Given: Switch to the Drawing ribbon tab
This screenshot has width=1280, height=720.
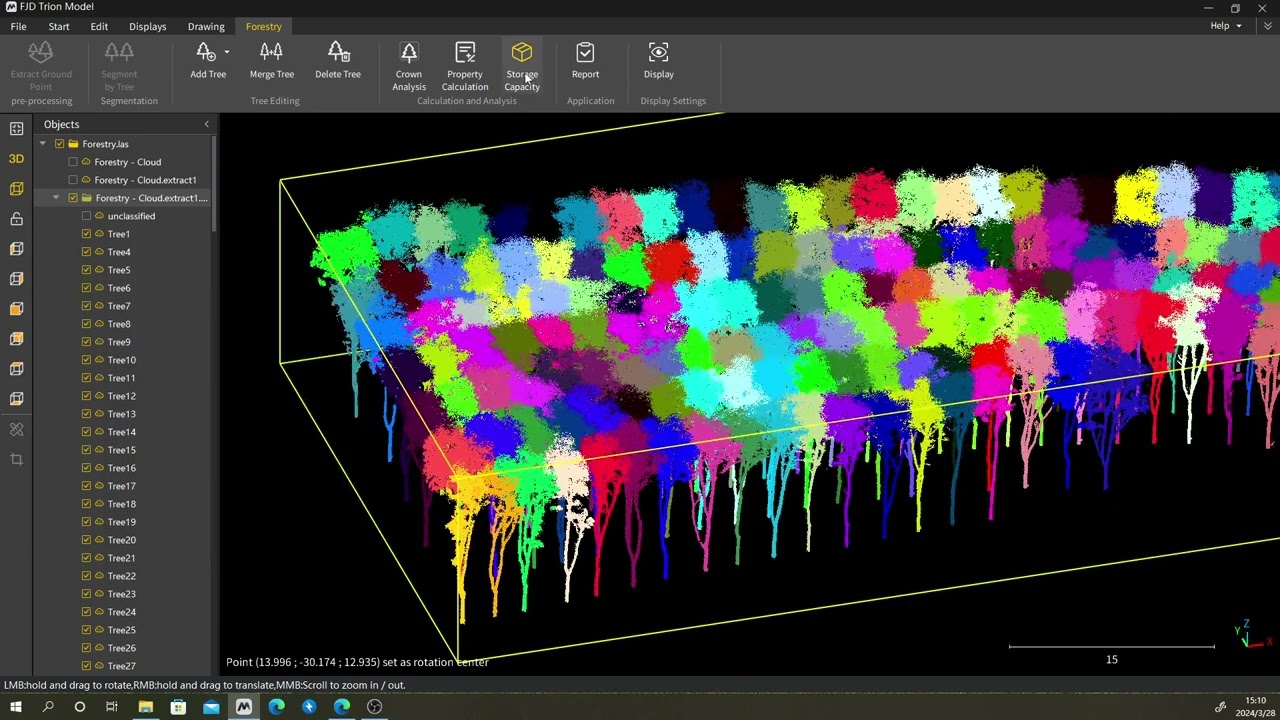Looking at the screenshot, I should click(206, 26).
